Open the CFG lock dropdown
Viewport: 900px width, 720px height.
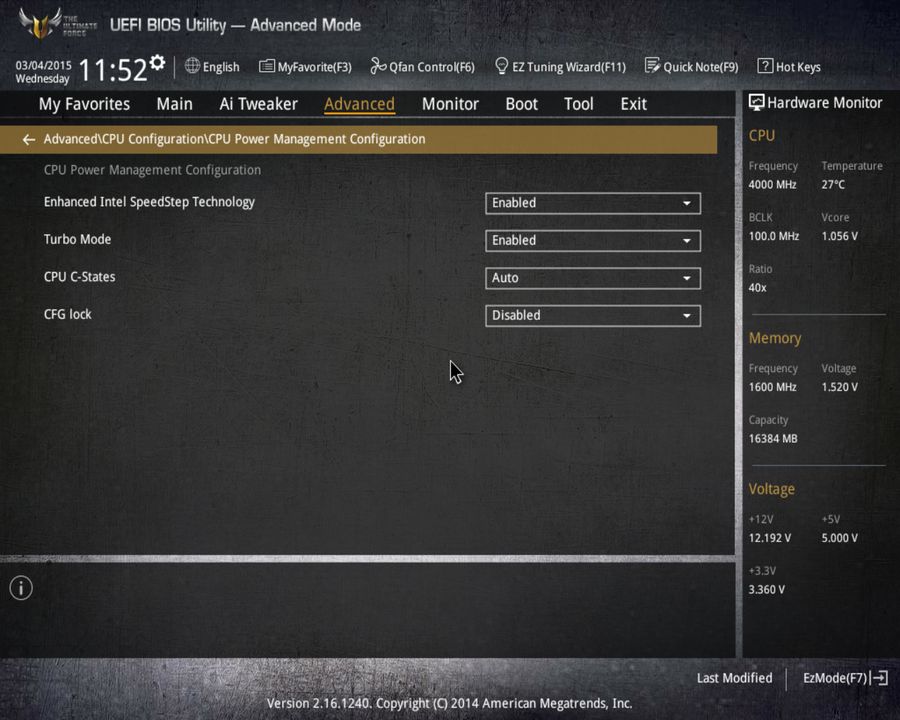click(593, 316)
